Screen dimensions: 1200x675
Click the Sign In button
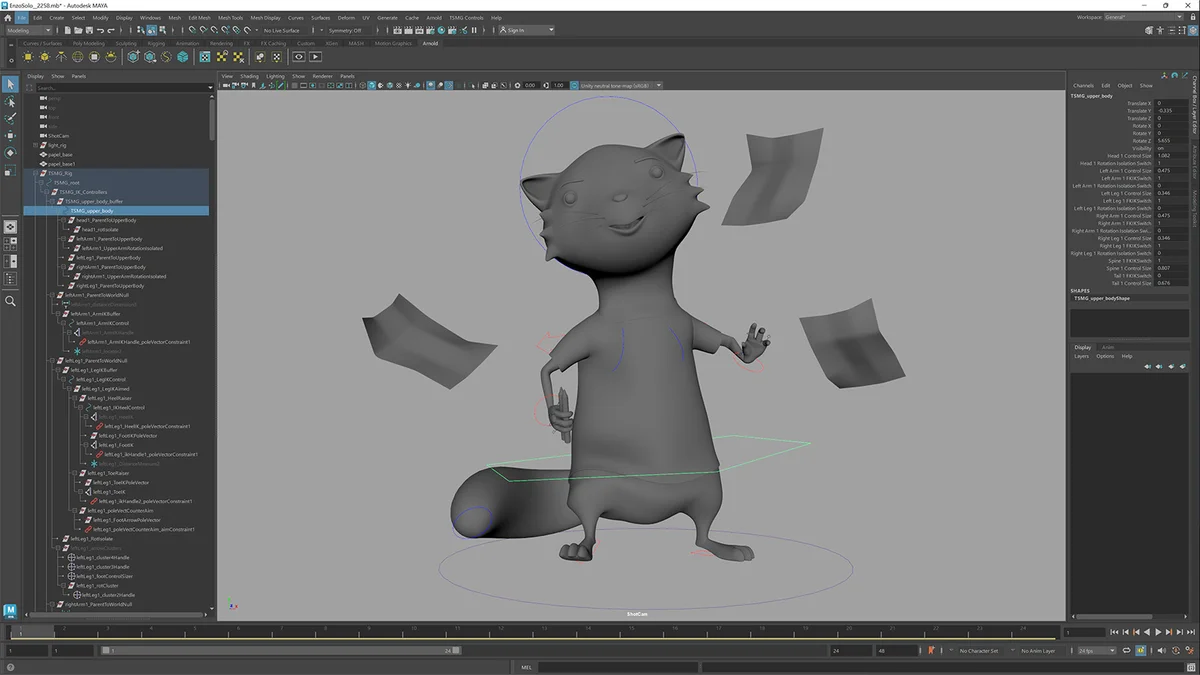pos(515,30)
